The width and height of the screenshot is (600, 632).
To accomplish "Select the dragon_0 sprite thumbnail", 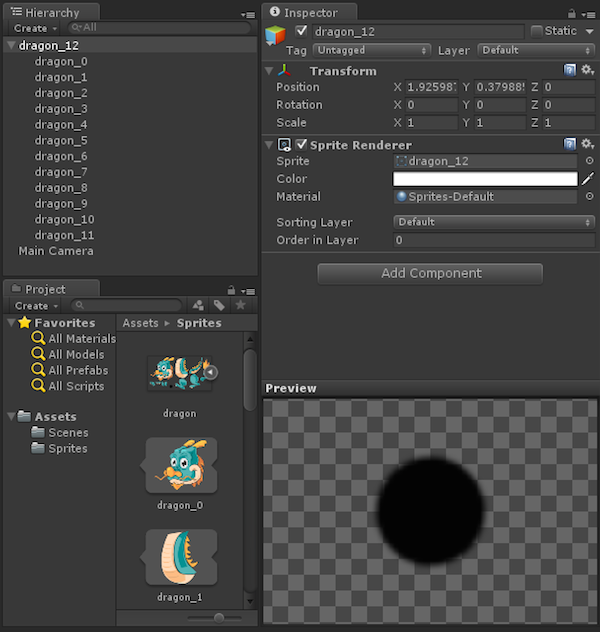I will point(180,466).
